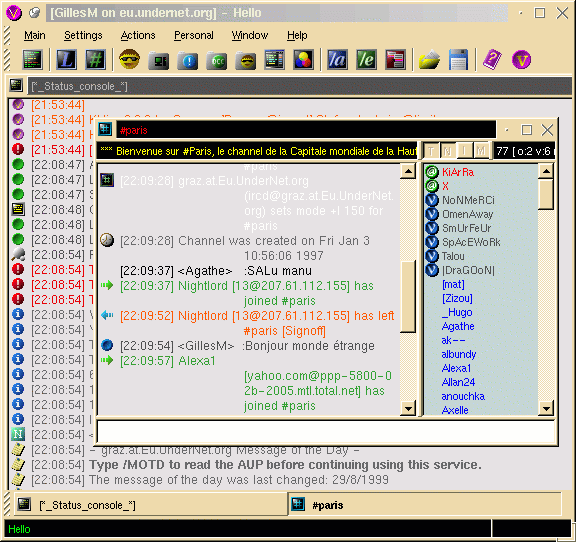This screenshot has width=576, height=542.
Task: Open the colored circles toolbar icon
Action: pos(303,60)
